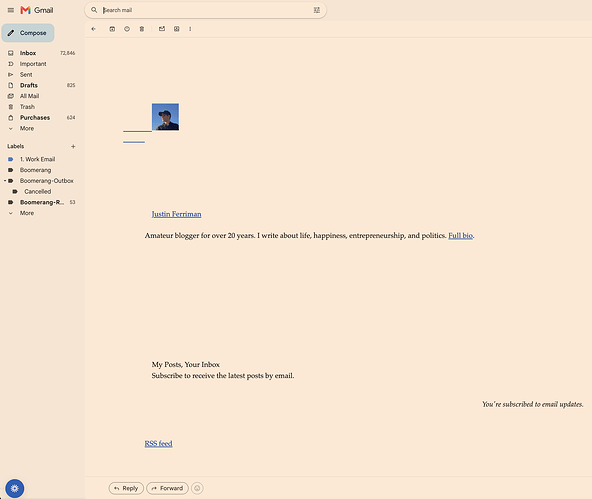Click the Purchases bag icon
The image size is (592, 499).
[11, 117]
